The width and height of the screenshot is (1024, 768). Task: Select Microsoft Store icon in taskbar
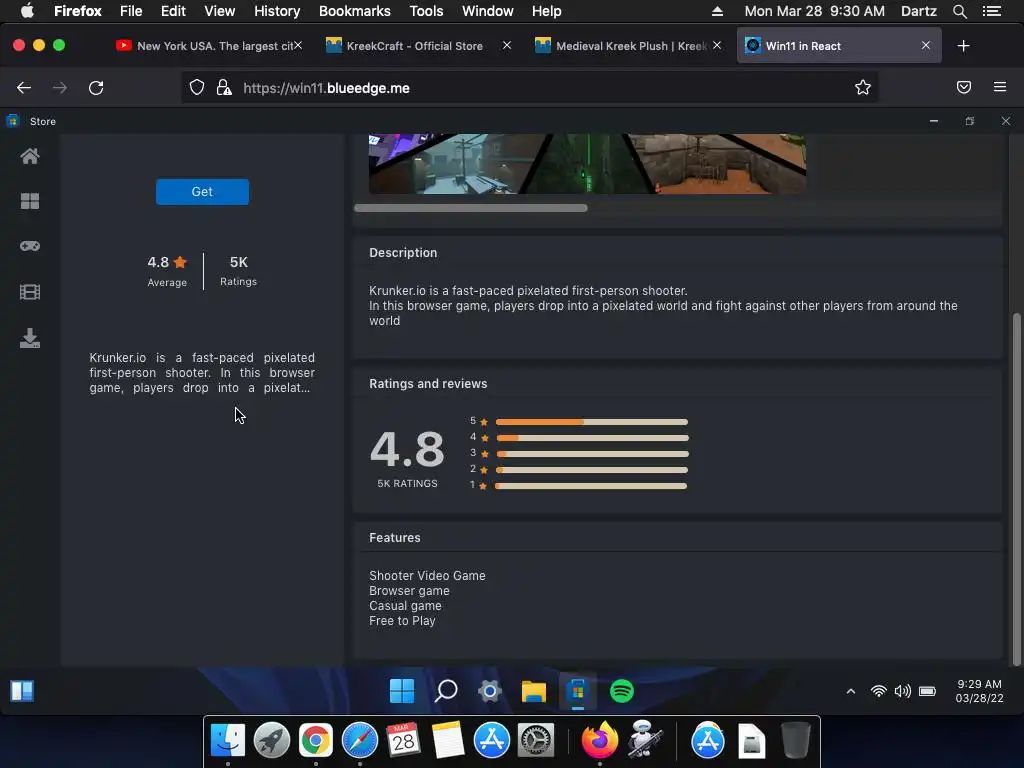pos(577,691)
